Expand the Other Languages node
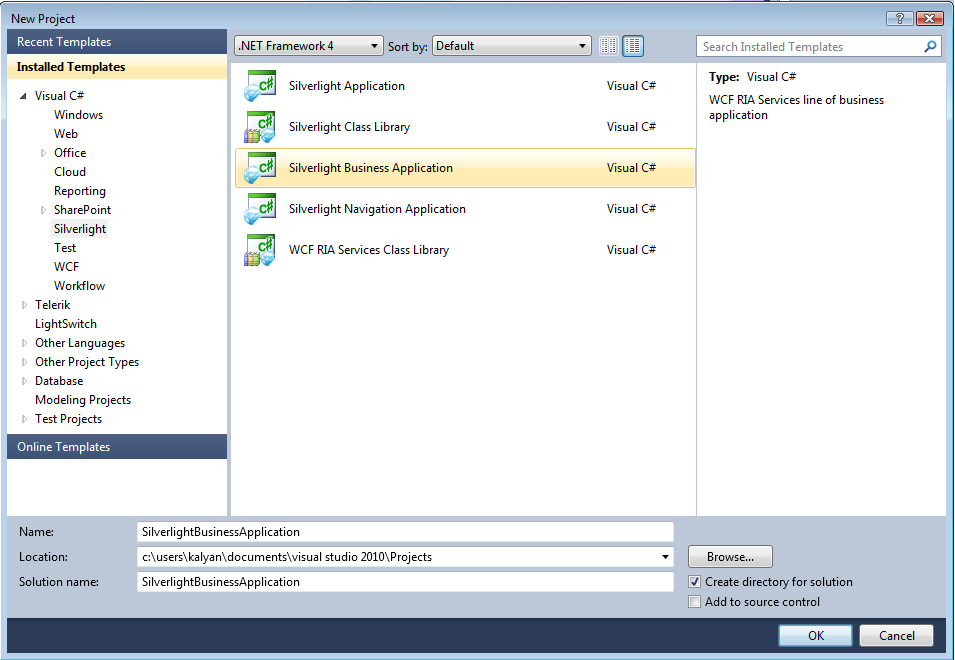The width and height of the screenshot is (955, 660). [24, 343]
